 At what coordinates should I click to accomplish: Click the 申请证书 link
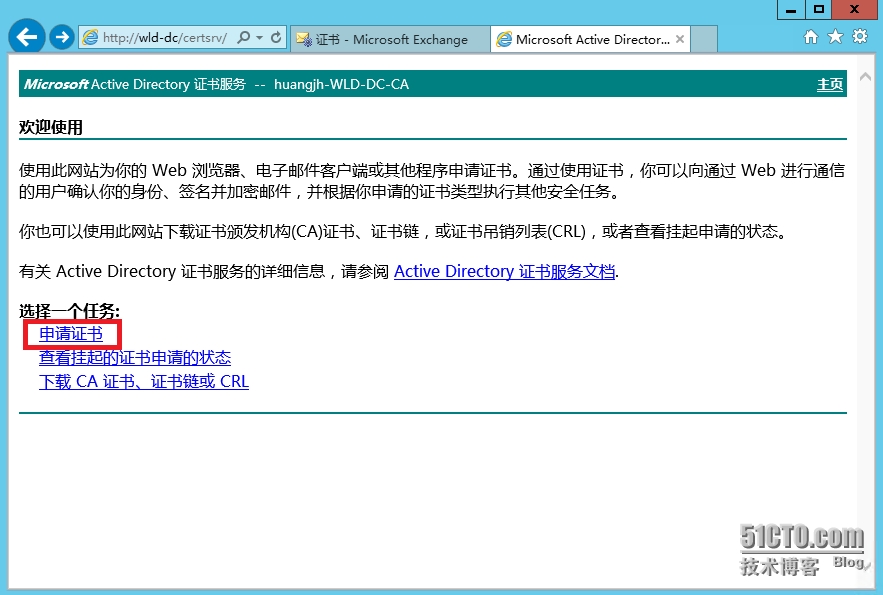pos(71,334)
